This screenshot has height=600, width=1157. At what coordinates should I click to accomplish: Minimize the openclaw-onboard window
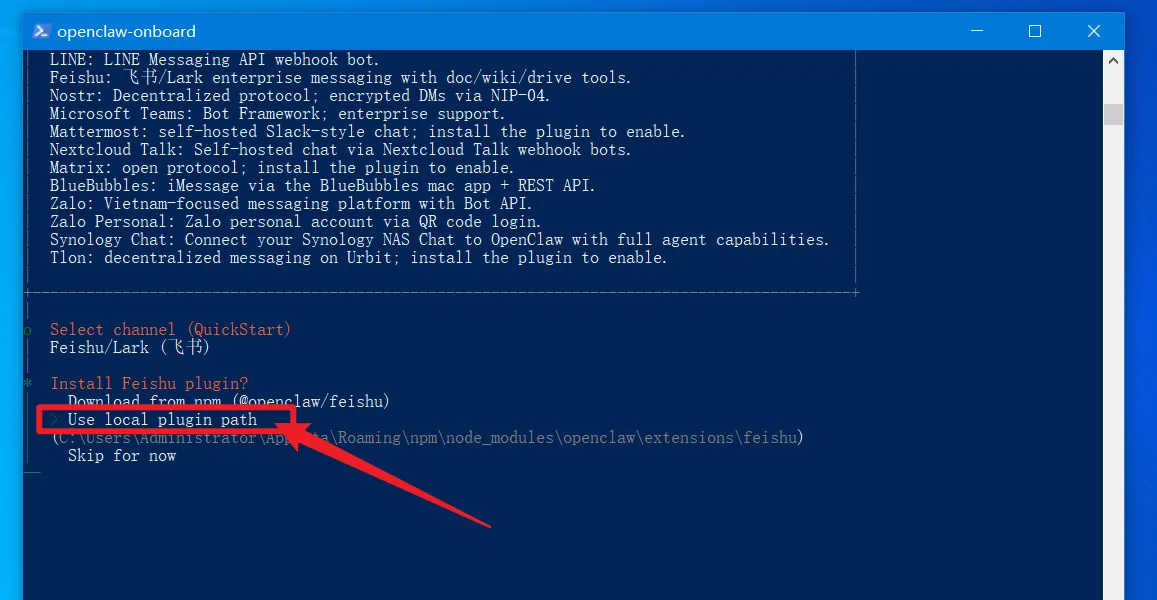click(977, 31)
